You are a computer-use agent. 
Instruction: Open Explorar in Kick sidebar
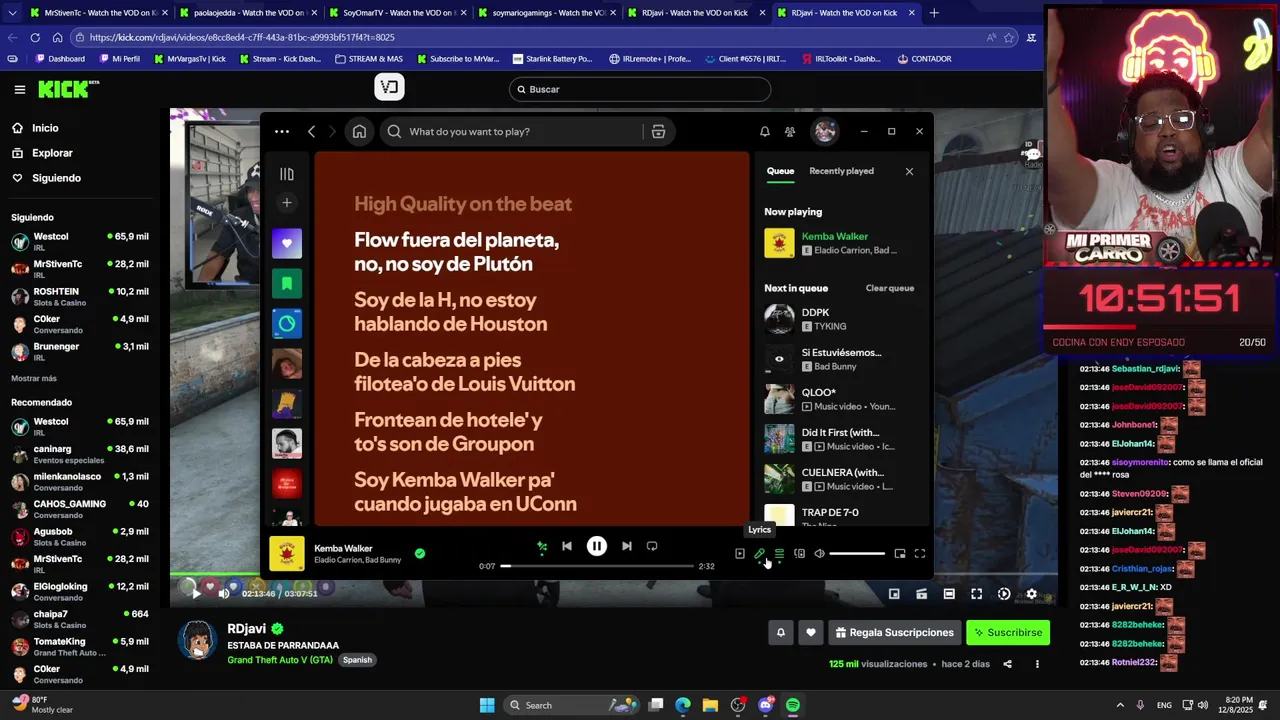tap(52, 153)
